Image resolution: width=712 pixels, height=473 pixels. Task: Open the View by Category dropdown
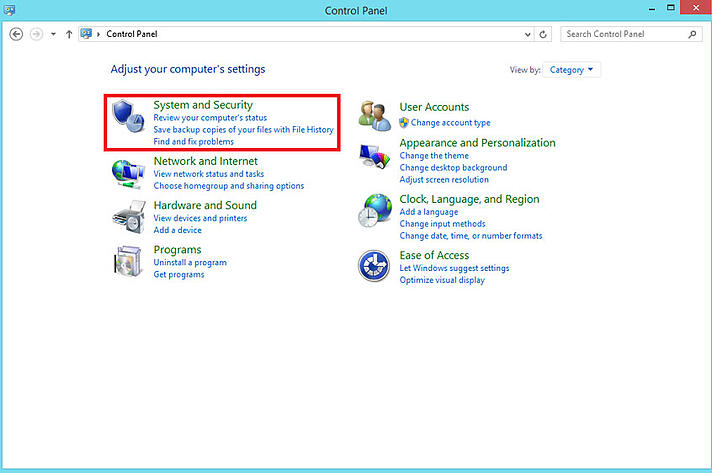tap(571, 70)
